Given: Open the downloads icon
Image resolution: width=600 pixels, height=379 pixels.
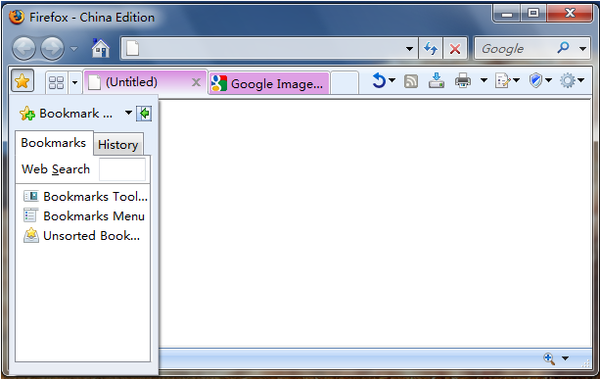Looking at the screenshot, I should [436, 80].
